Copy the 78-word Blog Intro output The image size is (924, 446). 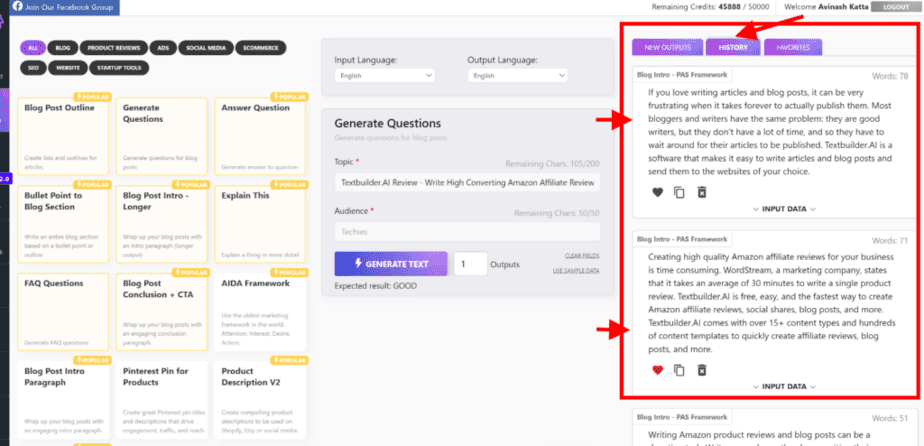(679, 192)
